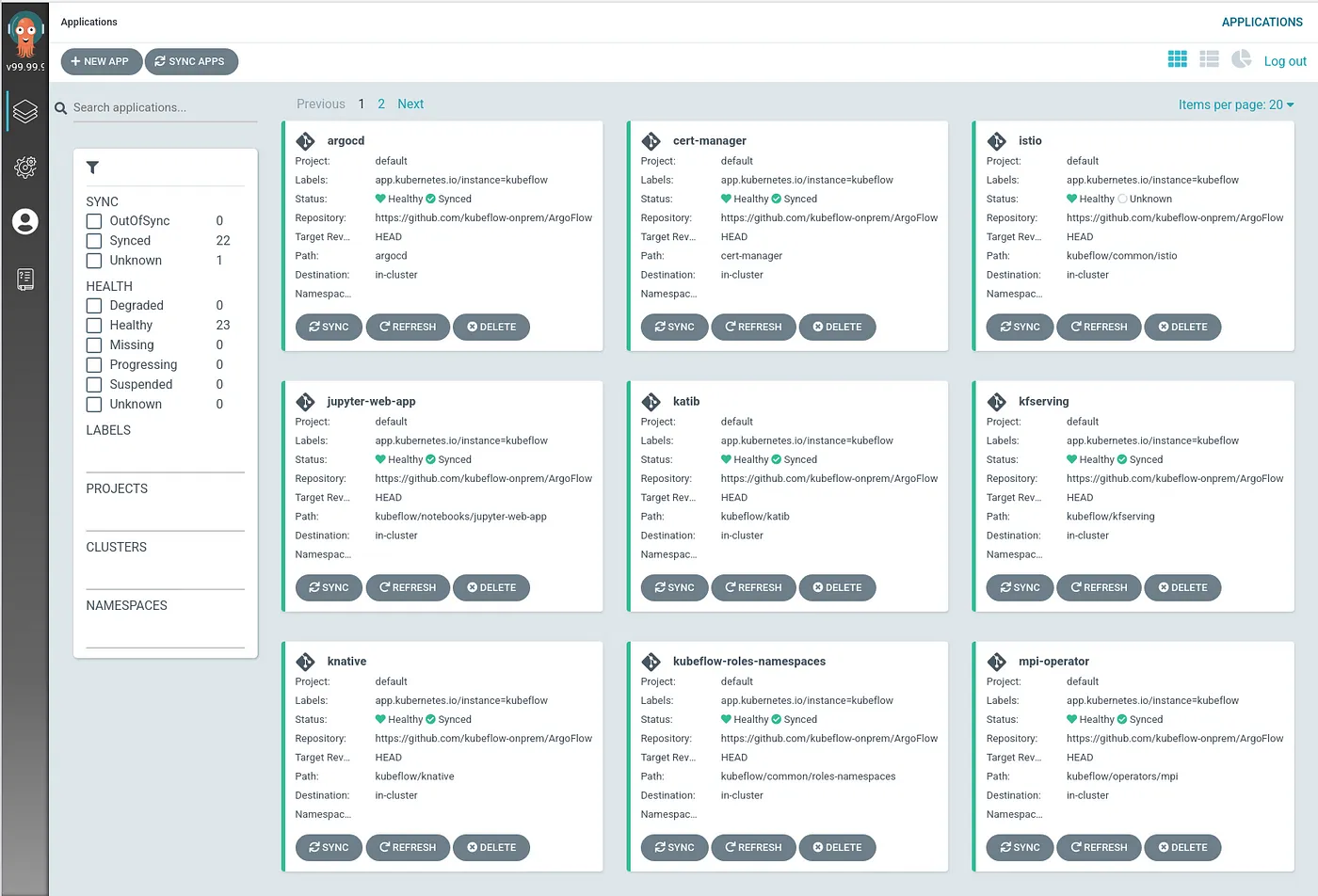Click APPLICATIONS breadcrumb at top right
This screenshot has height=896, width=1318.
coord(1262,22)
